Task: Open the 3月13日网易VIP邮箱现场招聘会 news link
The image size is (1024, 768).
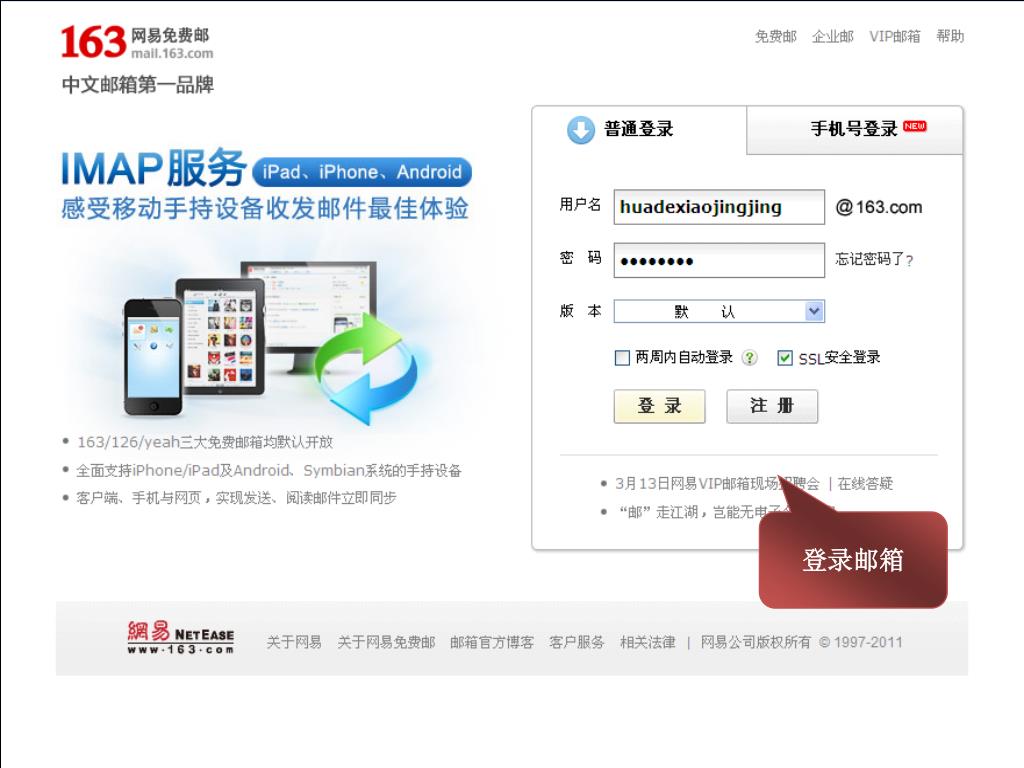Action: click(x=717, y=484)
